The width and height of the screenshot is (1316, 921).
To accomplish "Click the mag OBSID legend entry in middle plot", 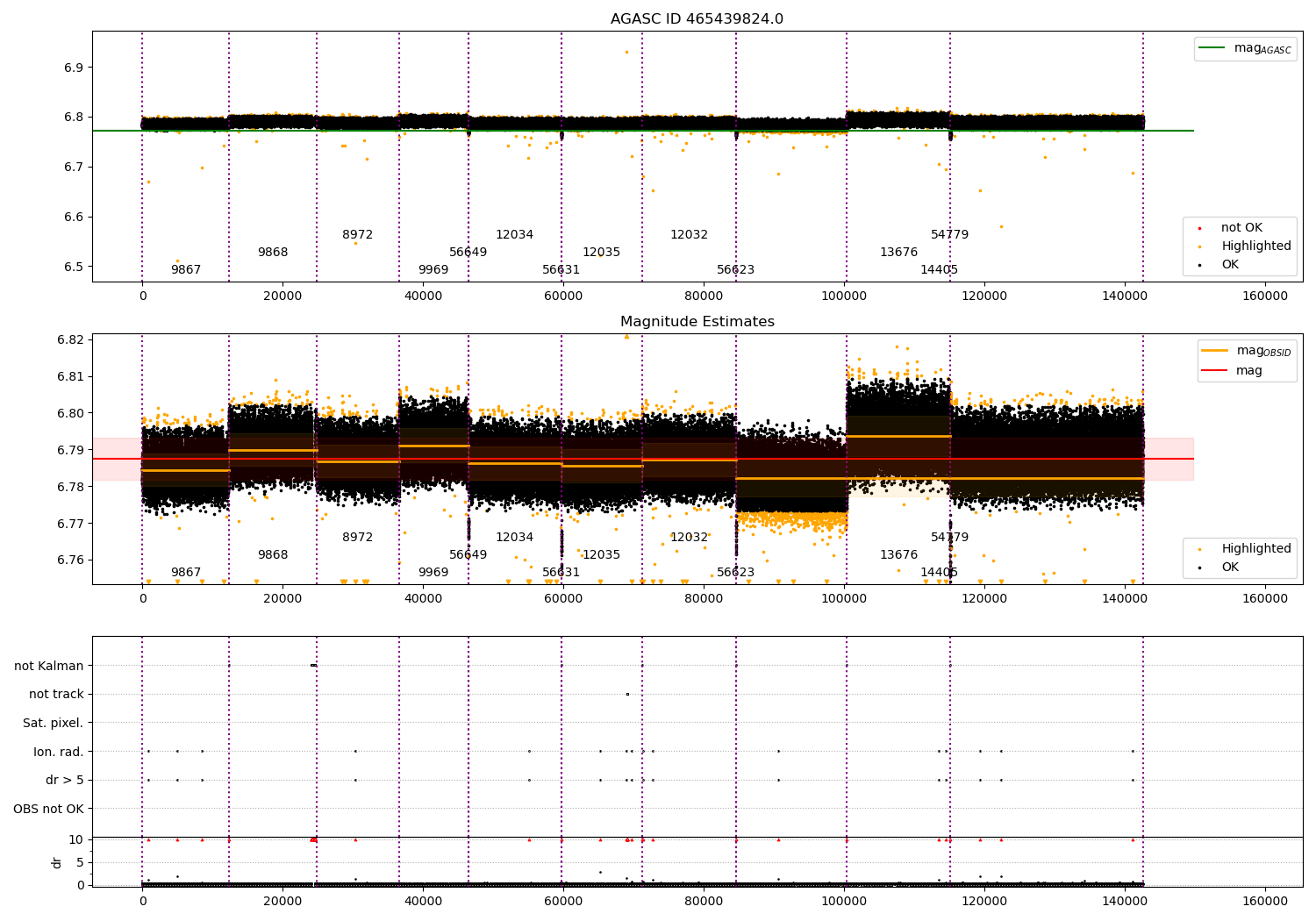I will (1246, 351).
